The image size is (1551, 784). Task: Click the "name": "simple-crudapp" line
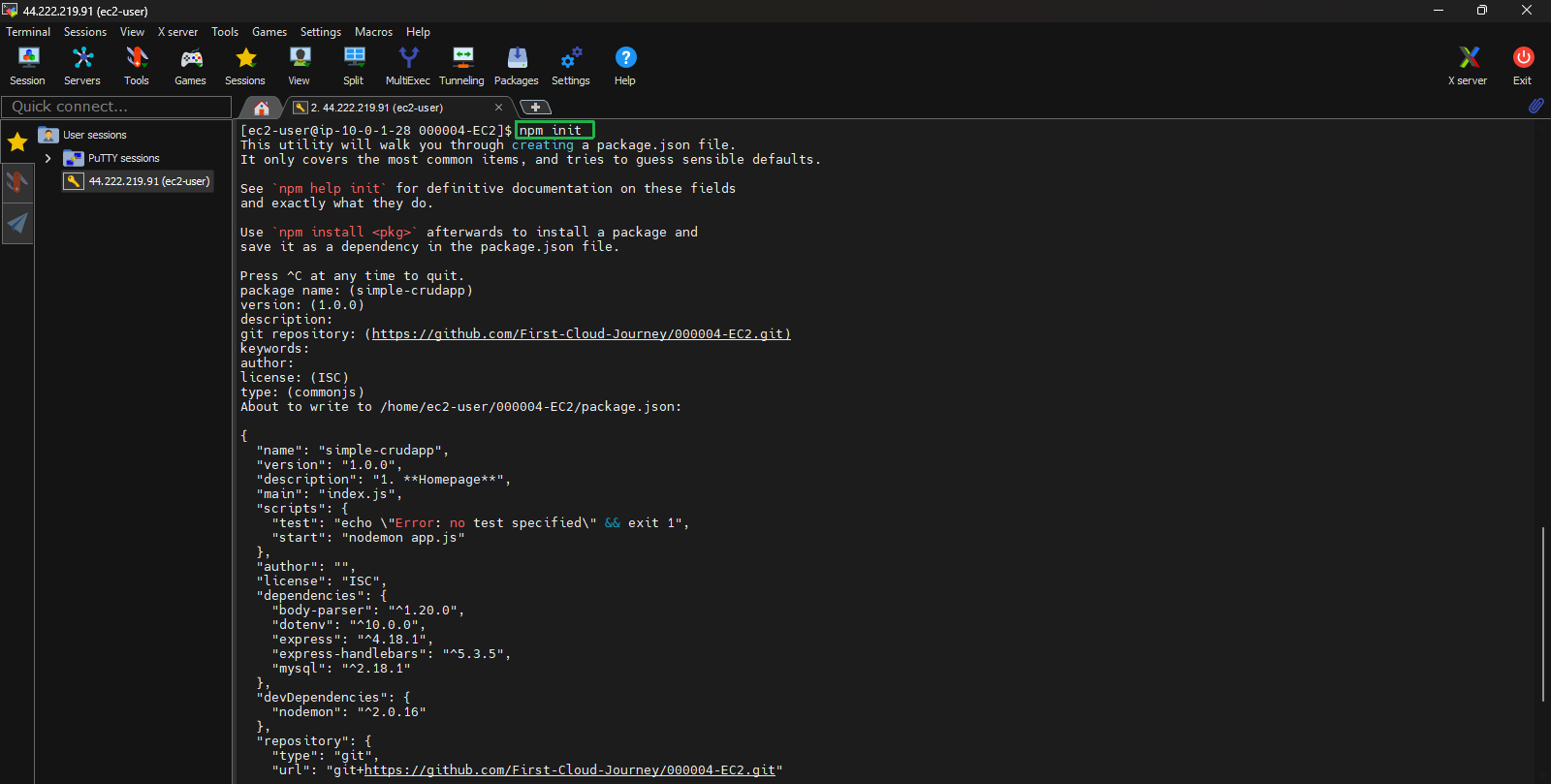click(x=353, y=451)
